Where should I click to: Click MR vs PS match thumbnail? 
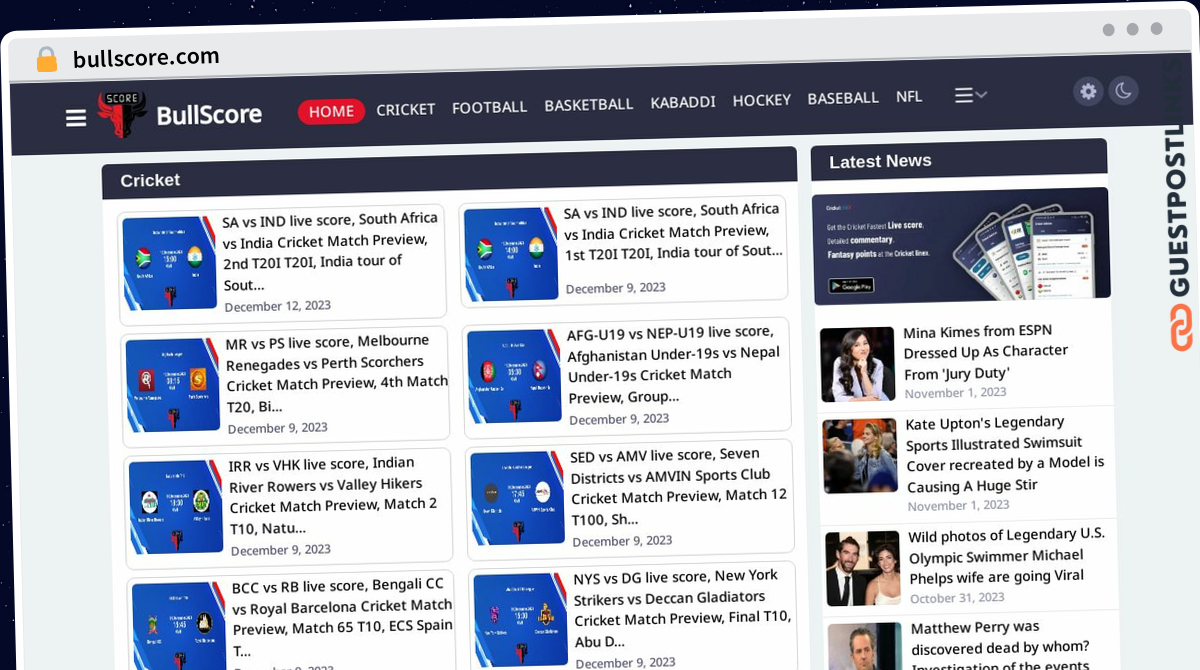coord(173,385)
